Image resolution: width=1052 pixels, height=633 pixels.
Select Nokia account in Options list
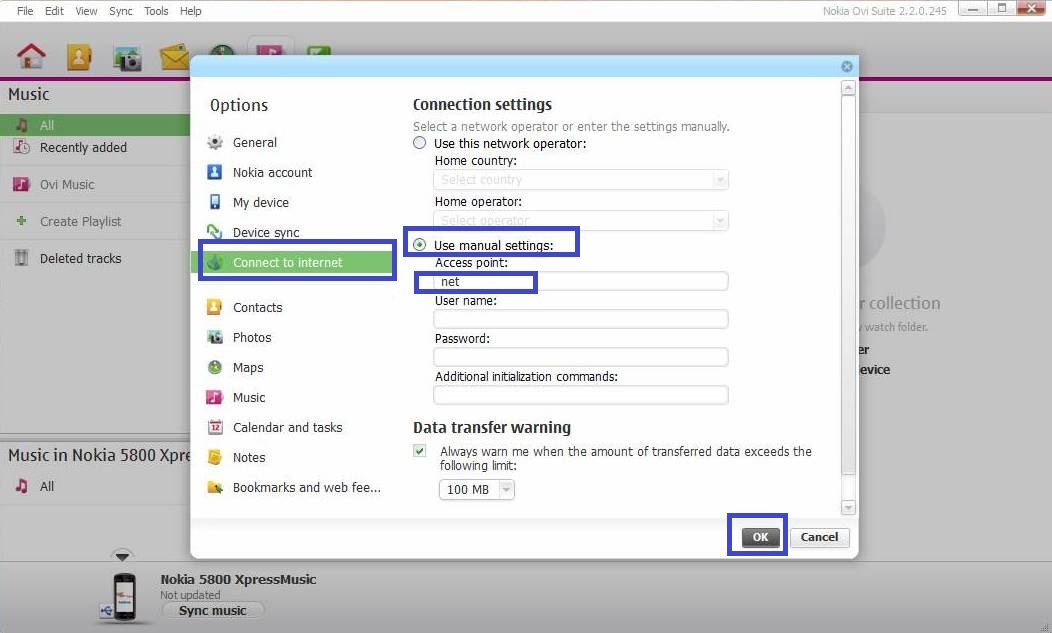click(x=272, y=173)
